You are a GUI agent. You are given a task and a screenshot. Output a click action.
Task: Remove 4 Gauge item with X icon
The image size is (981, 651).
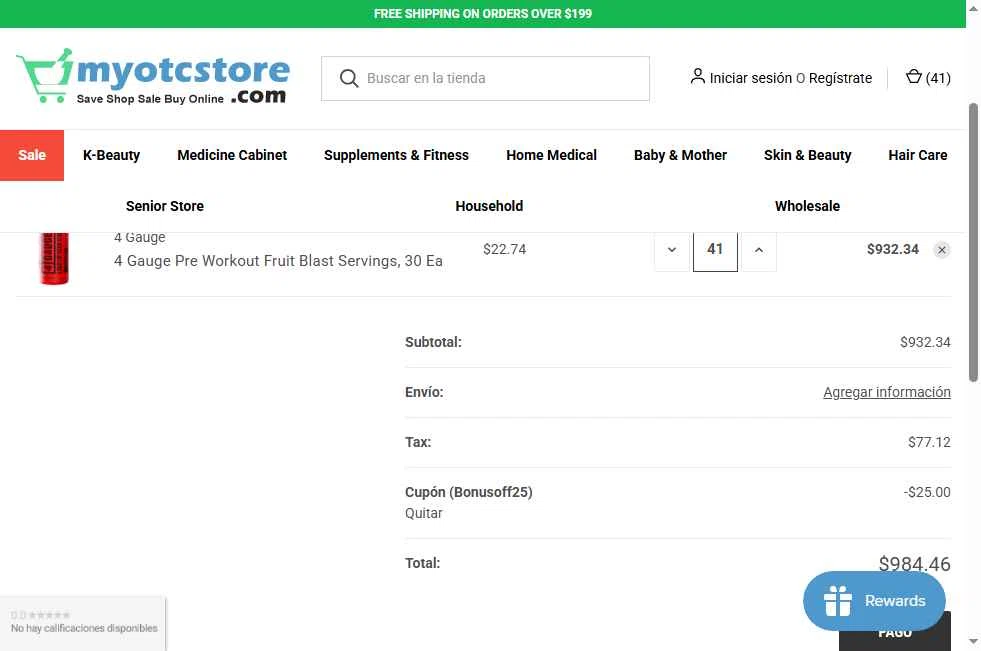click(x=942, y=250)
